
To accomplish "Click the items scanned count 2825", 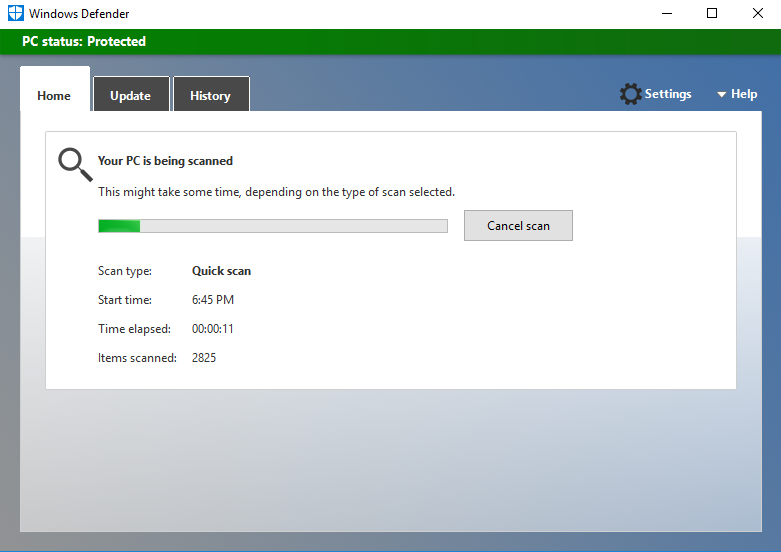I will [204, 358].
